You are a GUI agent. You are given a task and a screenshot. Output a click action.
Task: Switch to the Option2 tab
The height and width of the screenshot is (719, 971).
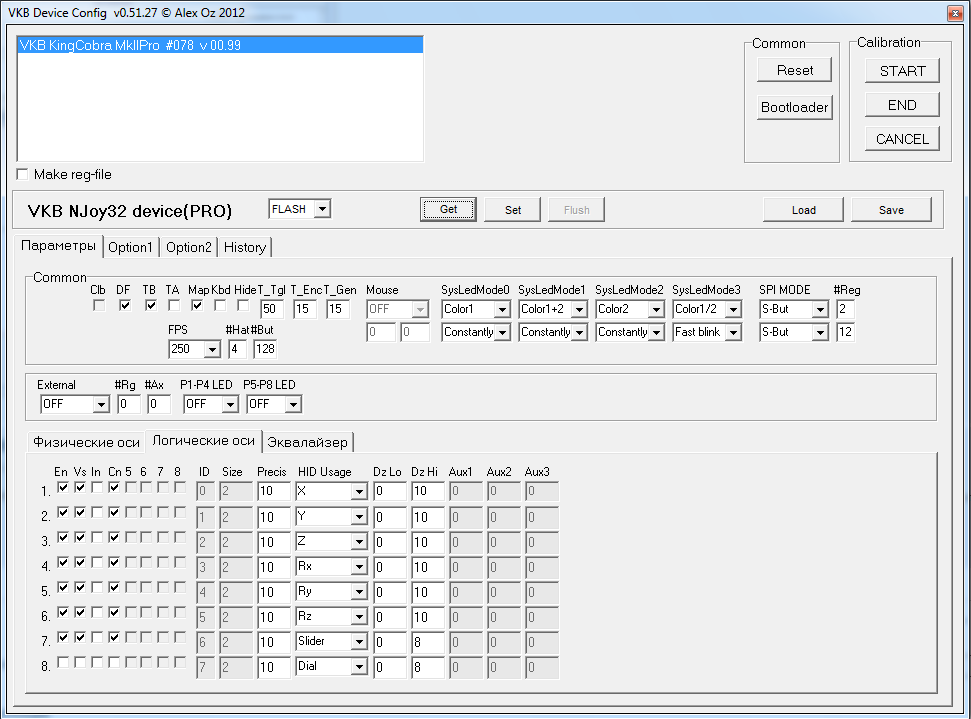[x=189, y=248]
